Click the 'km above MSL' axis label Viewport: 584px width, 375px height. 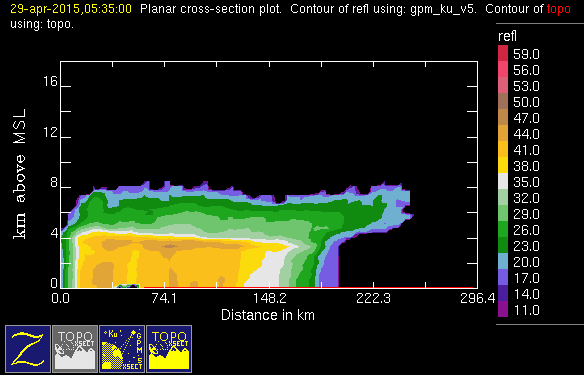tap(20, 174)
